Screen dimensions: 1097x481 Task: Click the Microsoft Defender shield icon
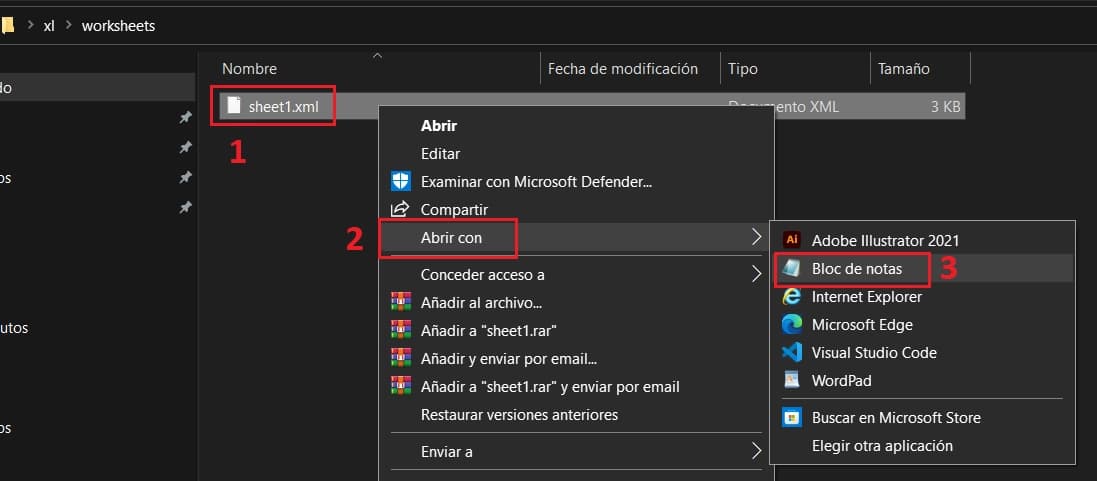(x=400, y=182)
